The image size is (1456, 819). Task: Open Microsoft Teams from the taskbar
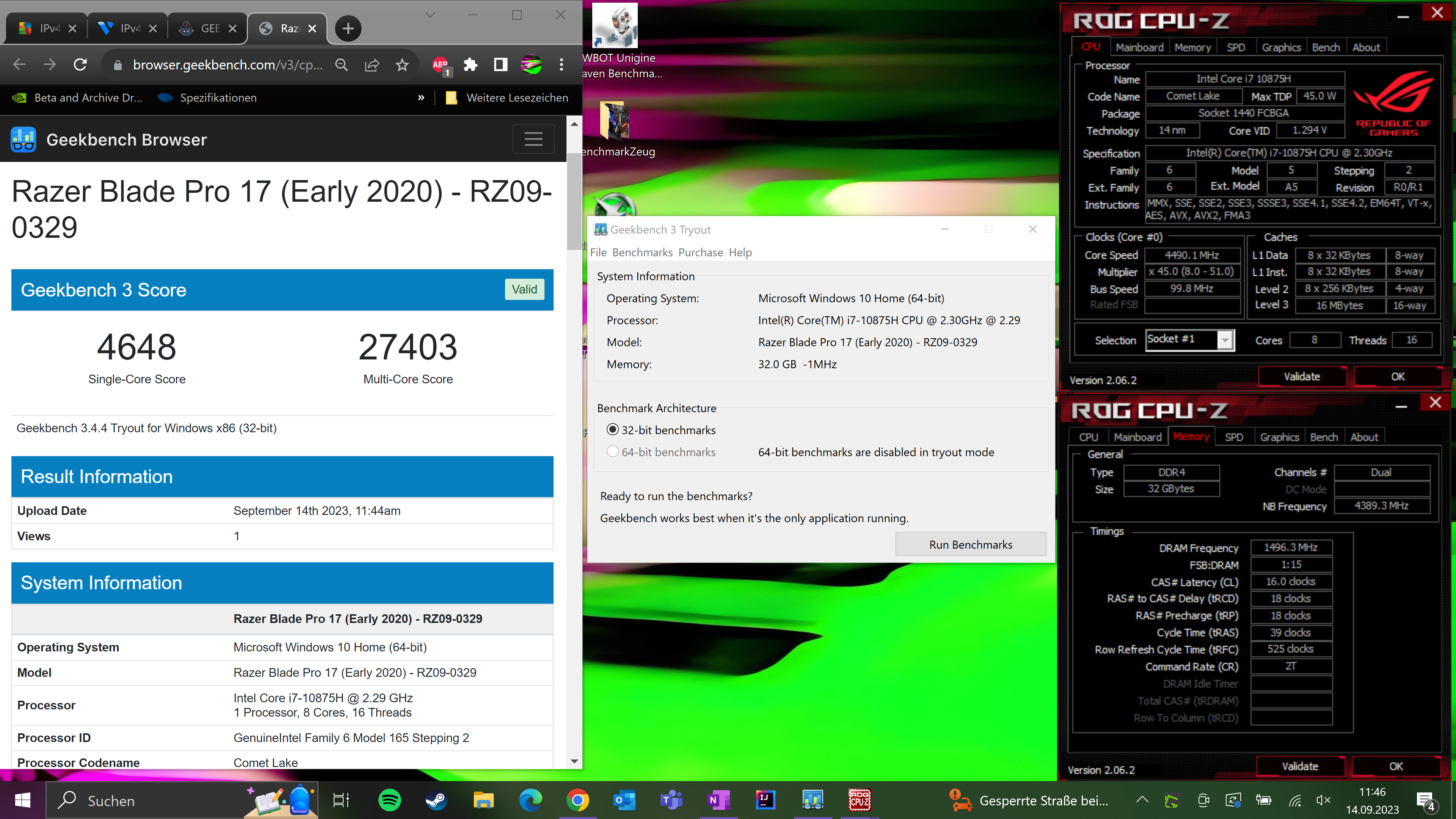[672, 800]
